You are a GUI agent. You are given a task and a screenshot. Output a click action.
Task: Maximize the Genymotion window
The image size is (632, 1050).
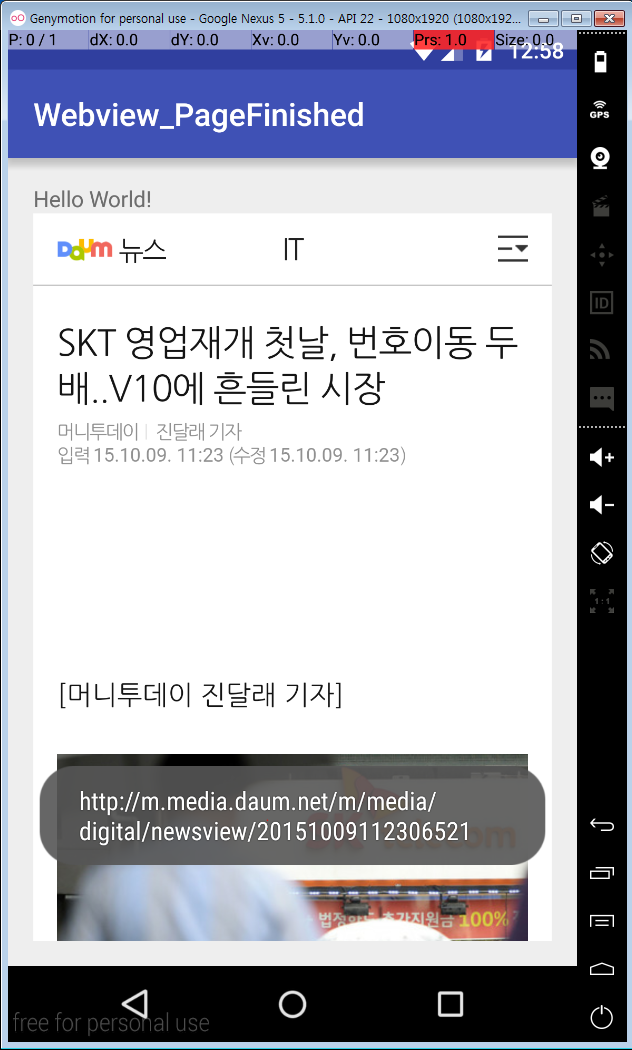click(x=575, y=18)
